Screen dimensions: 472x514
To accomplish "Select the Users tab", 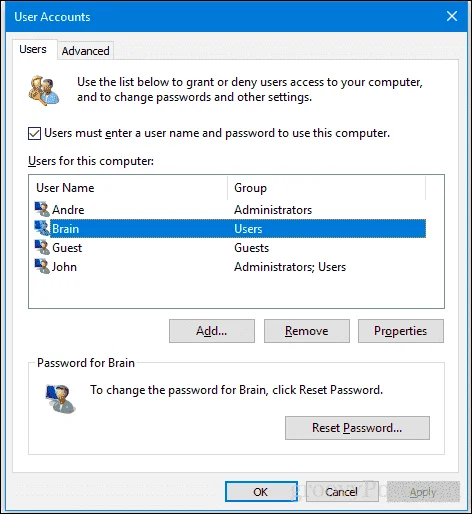I will (33, 49).
